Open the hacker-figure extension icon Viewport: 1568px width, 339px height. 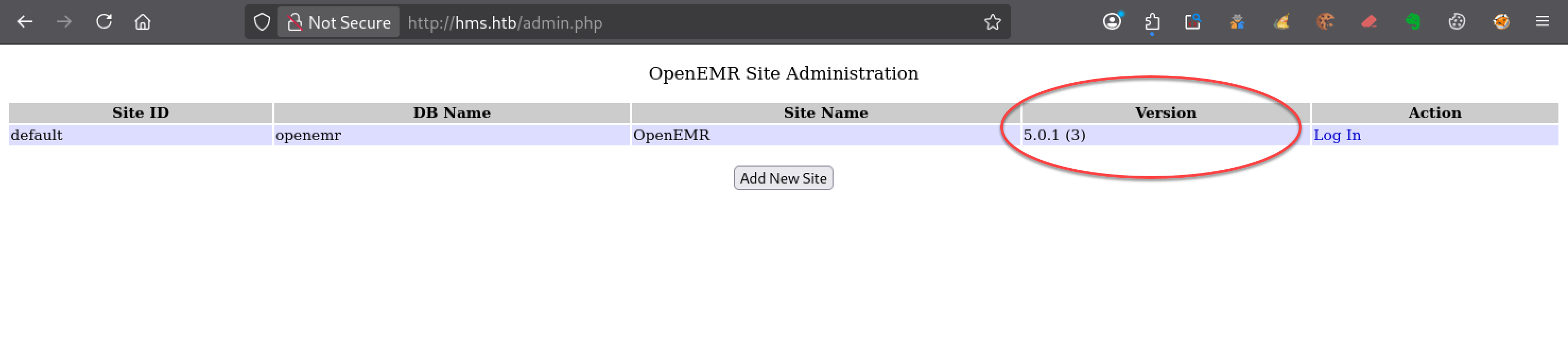[x=1237, y=22]
